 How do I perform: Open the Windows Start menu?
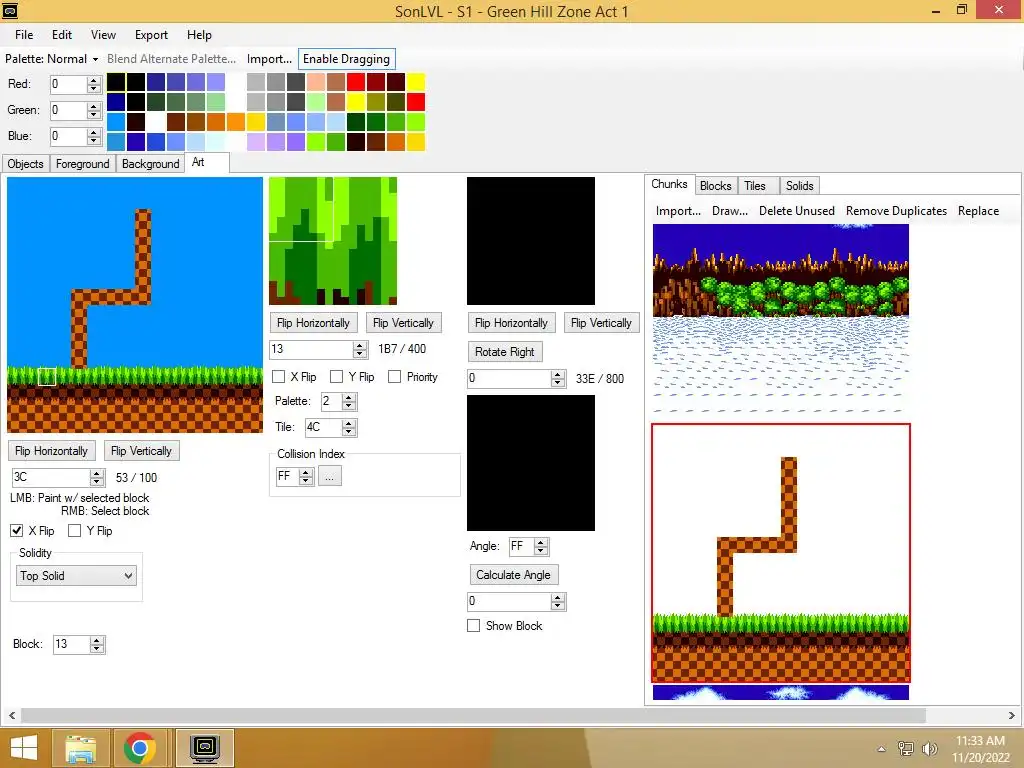tap(24, 748)
